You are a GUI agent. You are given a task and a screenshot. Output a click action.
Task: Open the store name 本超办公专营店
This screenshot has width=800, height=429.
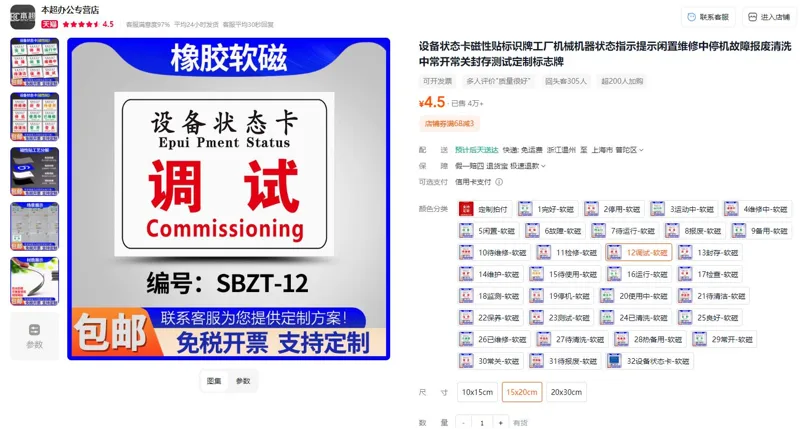(70, 10)
